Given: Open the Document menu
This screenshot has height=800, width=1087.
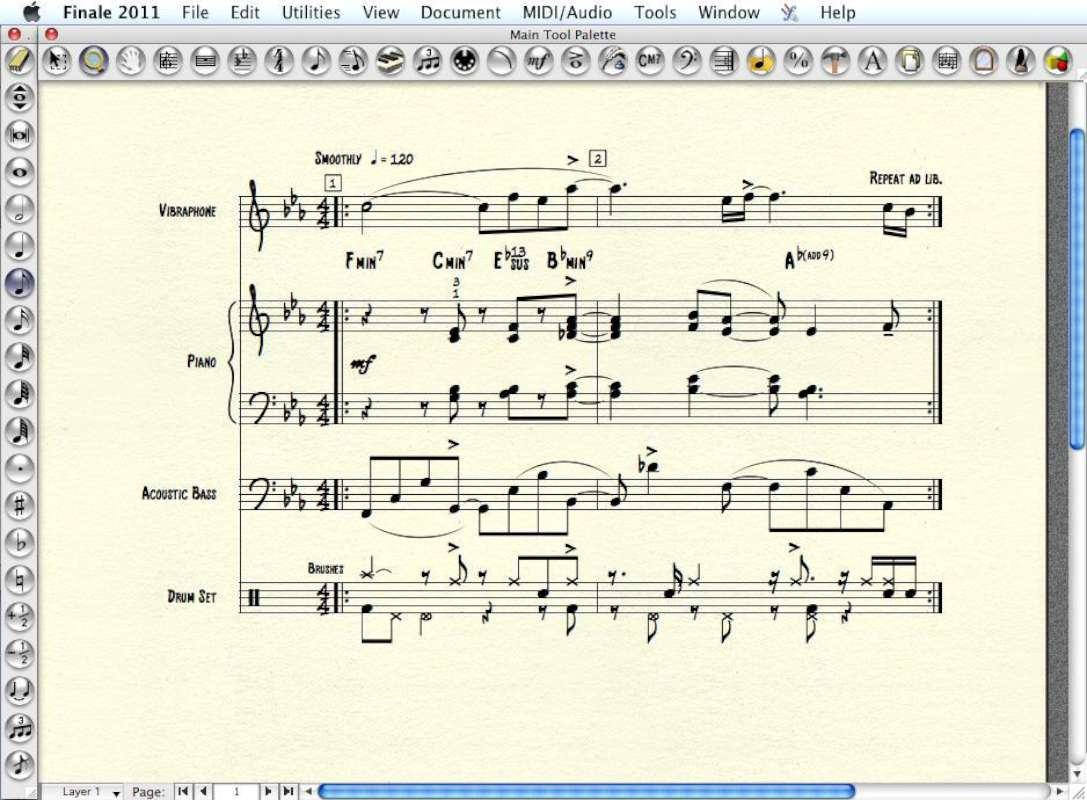Looking at the screenshot, I should tap(460, 12).
